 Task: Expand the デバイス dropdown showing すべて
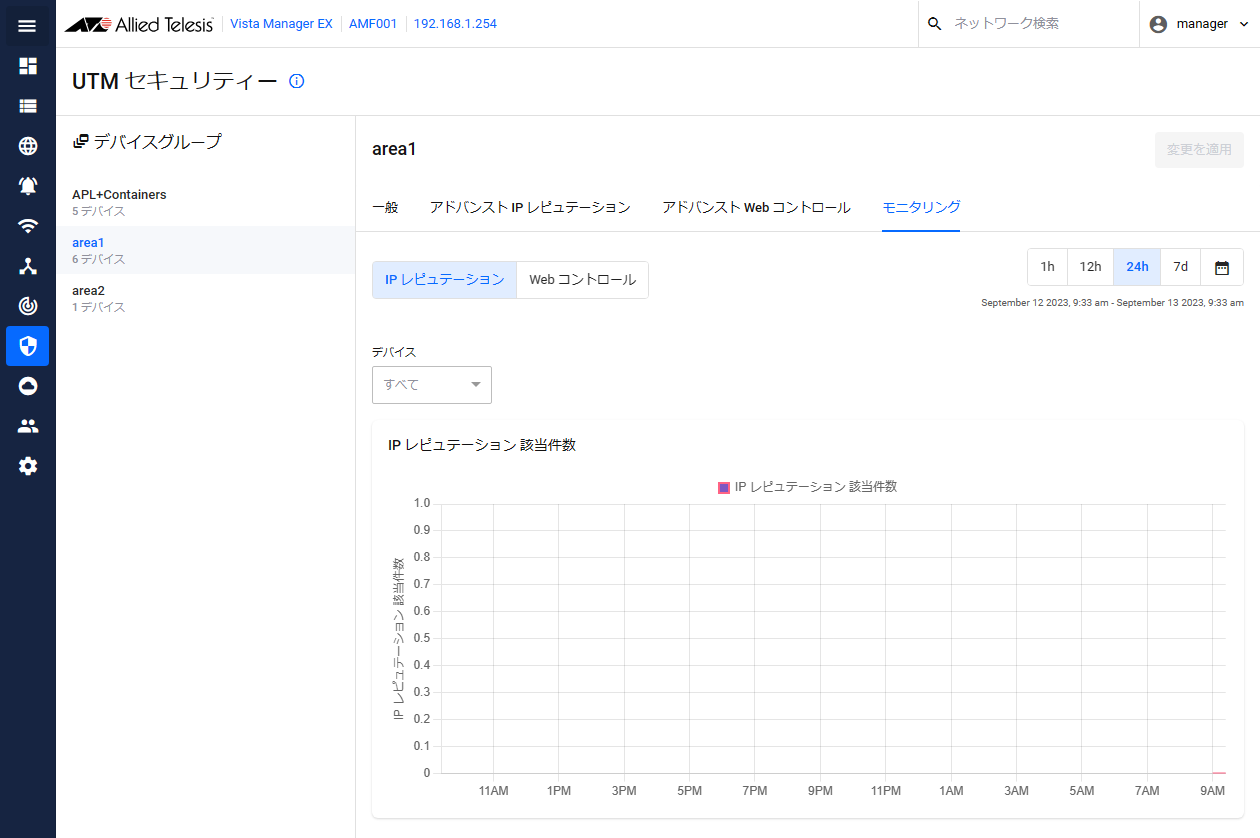(x=431, y=385)
